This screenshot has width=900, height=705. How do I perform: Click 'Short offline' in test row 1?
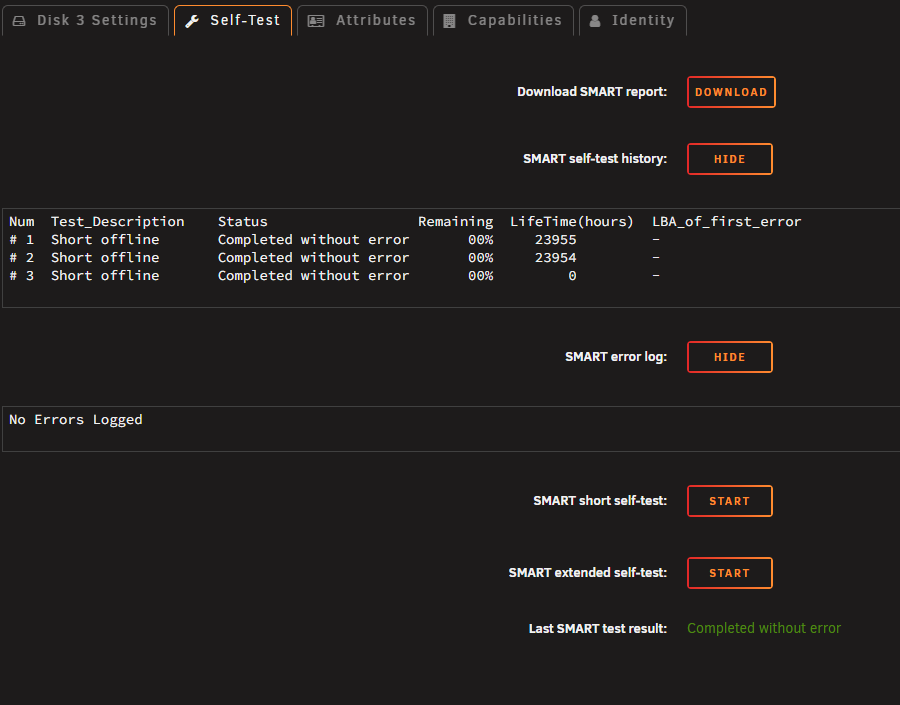point(105,239)
